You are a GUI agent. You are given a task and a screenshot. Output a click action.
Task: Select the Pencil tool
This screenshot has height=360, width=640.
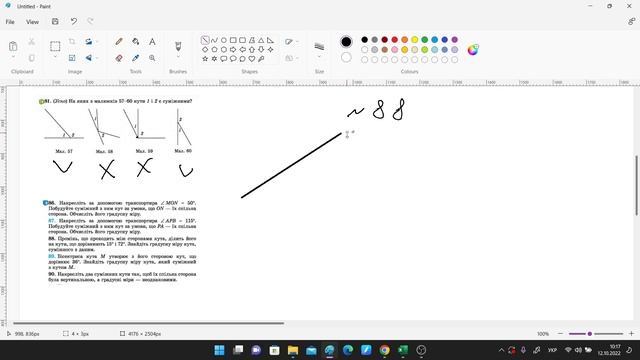119,42
